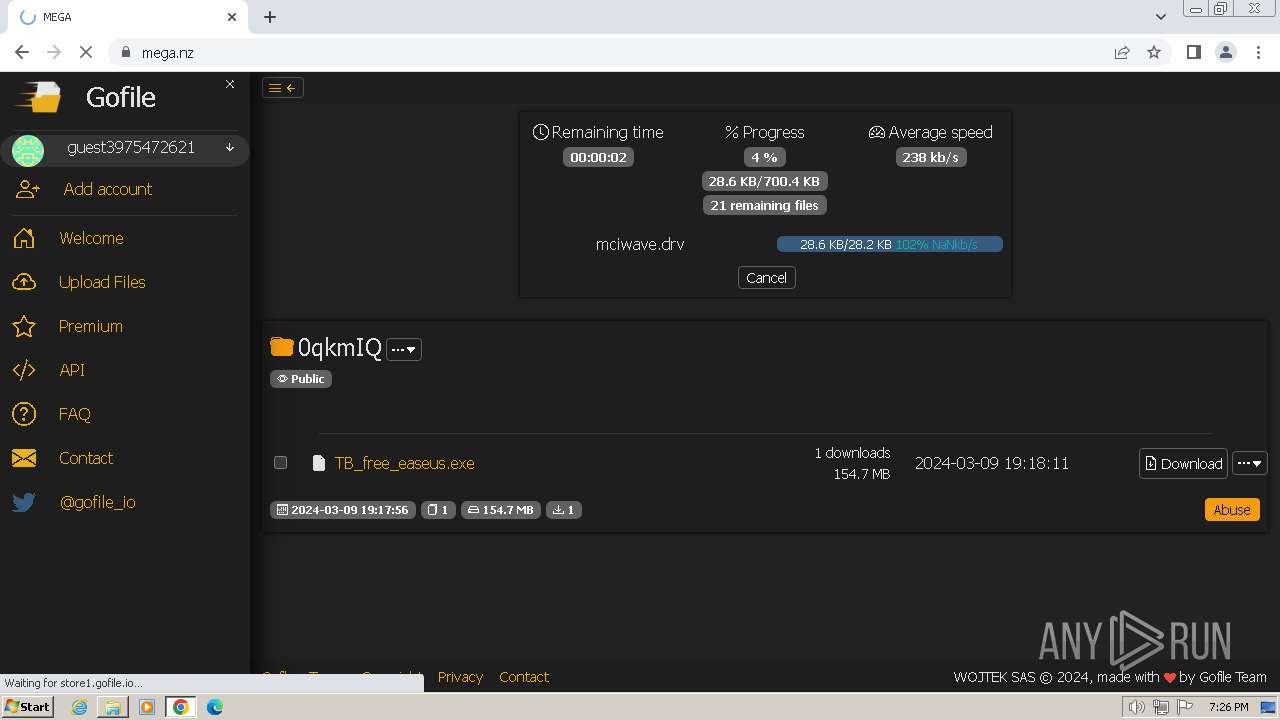Screen dimensions: 1280x720
Task: Cancel the download in progress
Action: 766,278
